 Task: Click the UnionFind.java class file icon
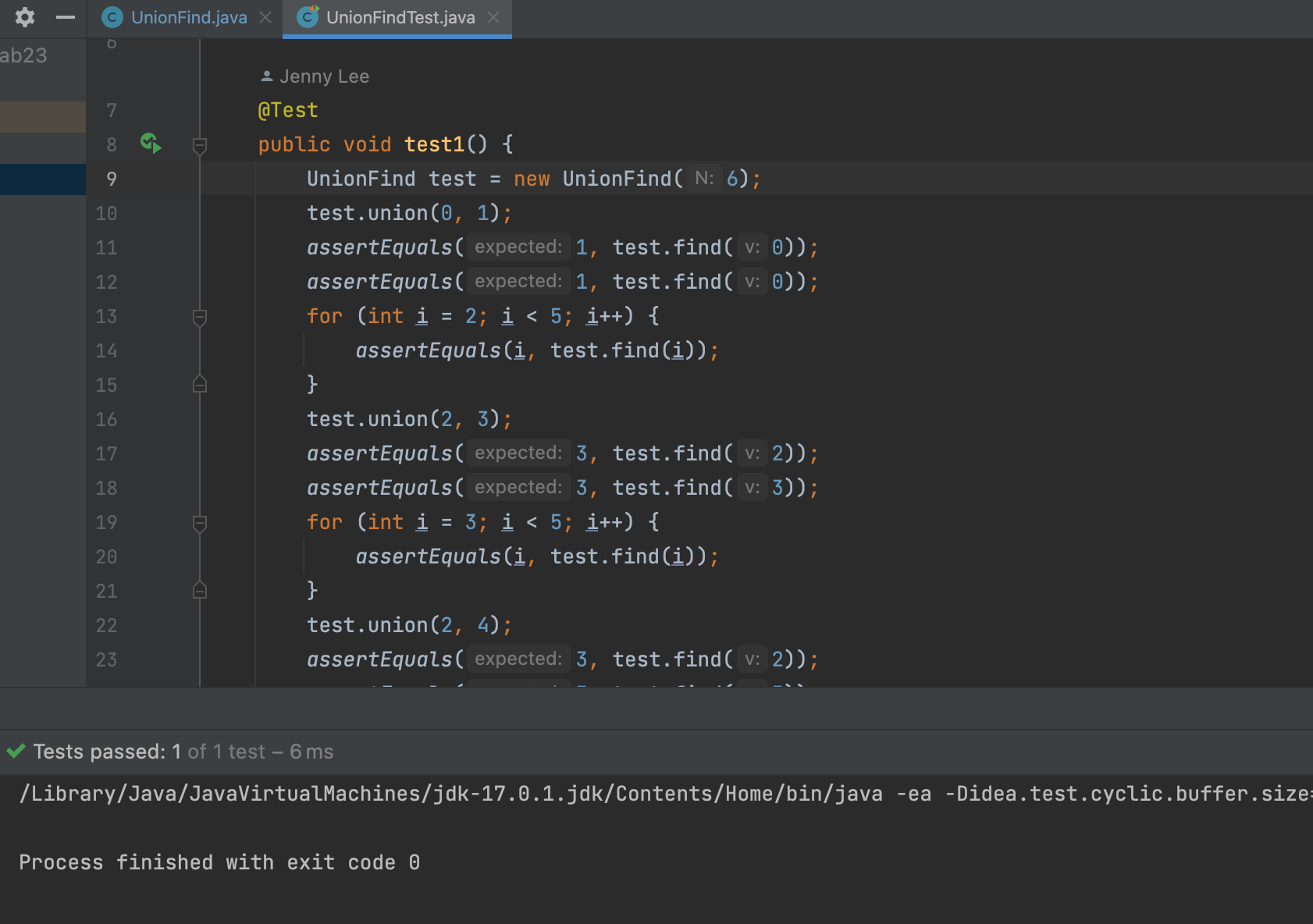(x=112, y=17)
